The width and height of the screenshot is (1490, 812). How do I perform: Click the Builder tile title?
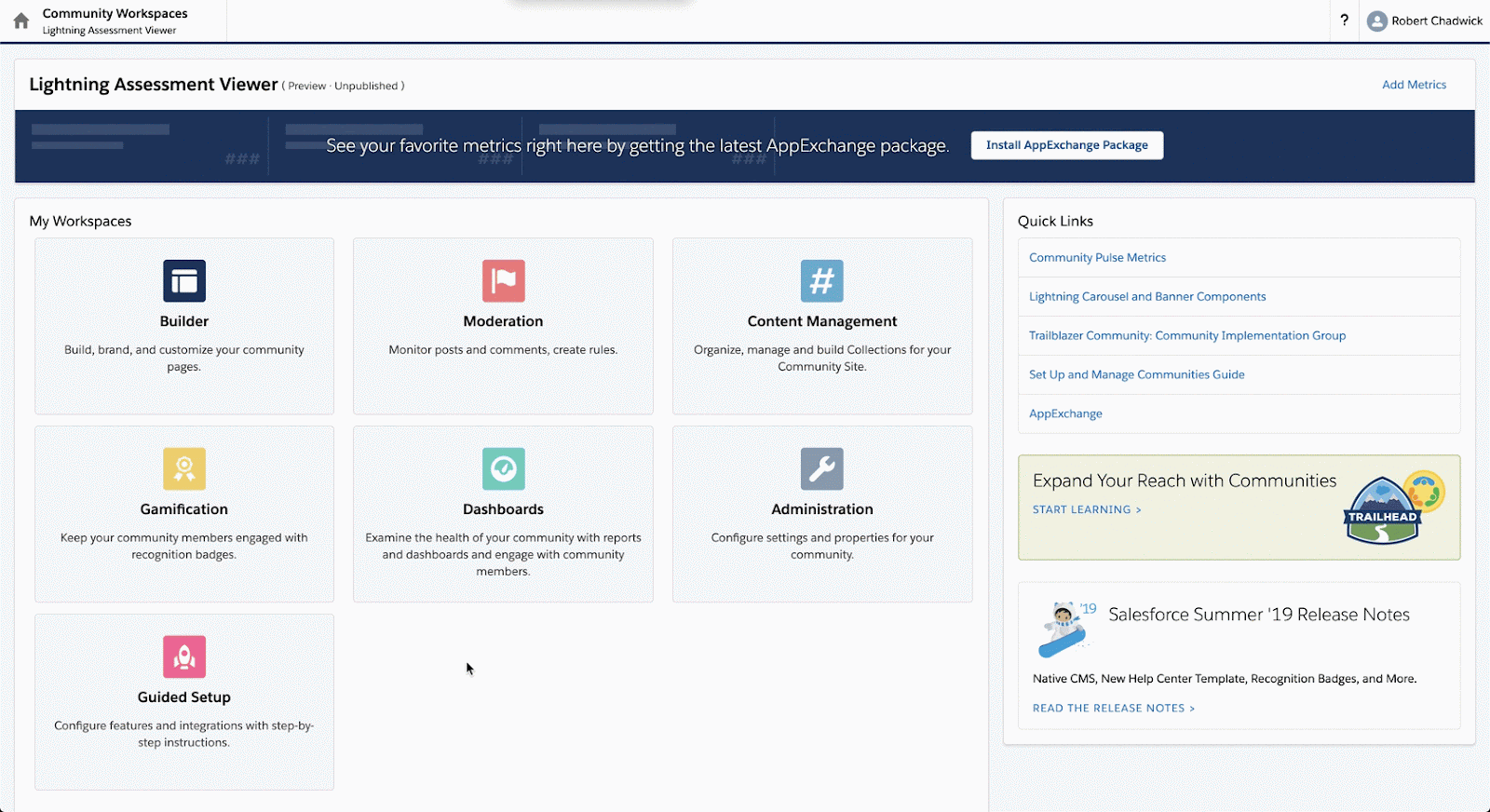point(184,321)
